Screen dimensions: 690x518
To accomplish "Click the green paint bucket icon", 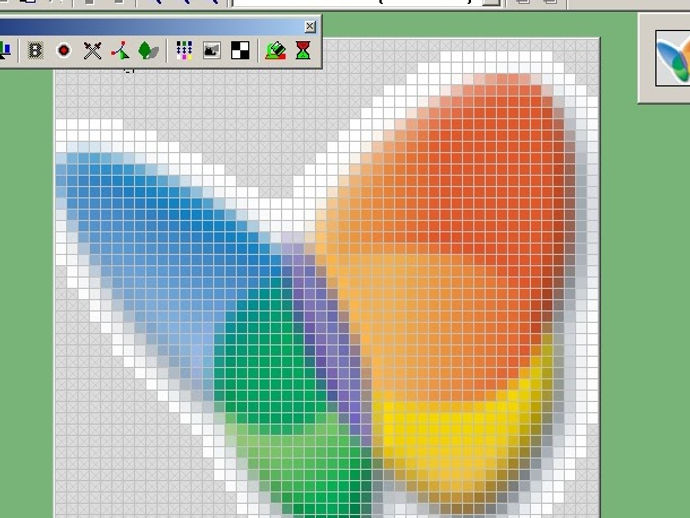I will [275, 50].
